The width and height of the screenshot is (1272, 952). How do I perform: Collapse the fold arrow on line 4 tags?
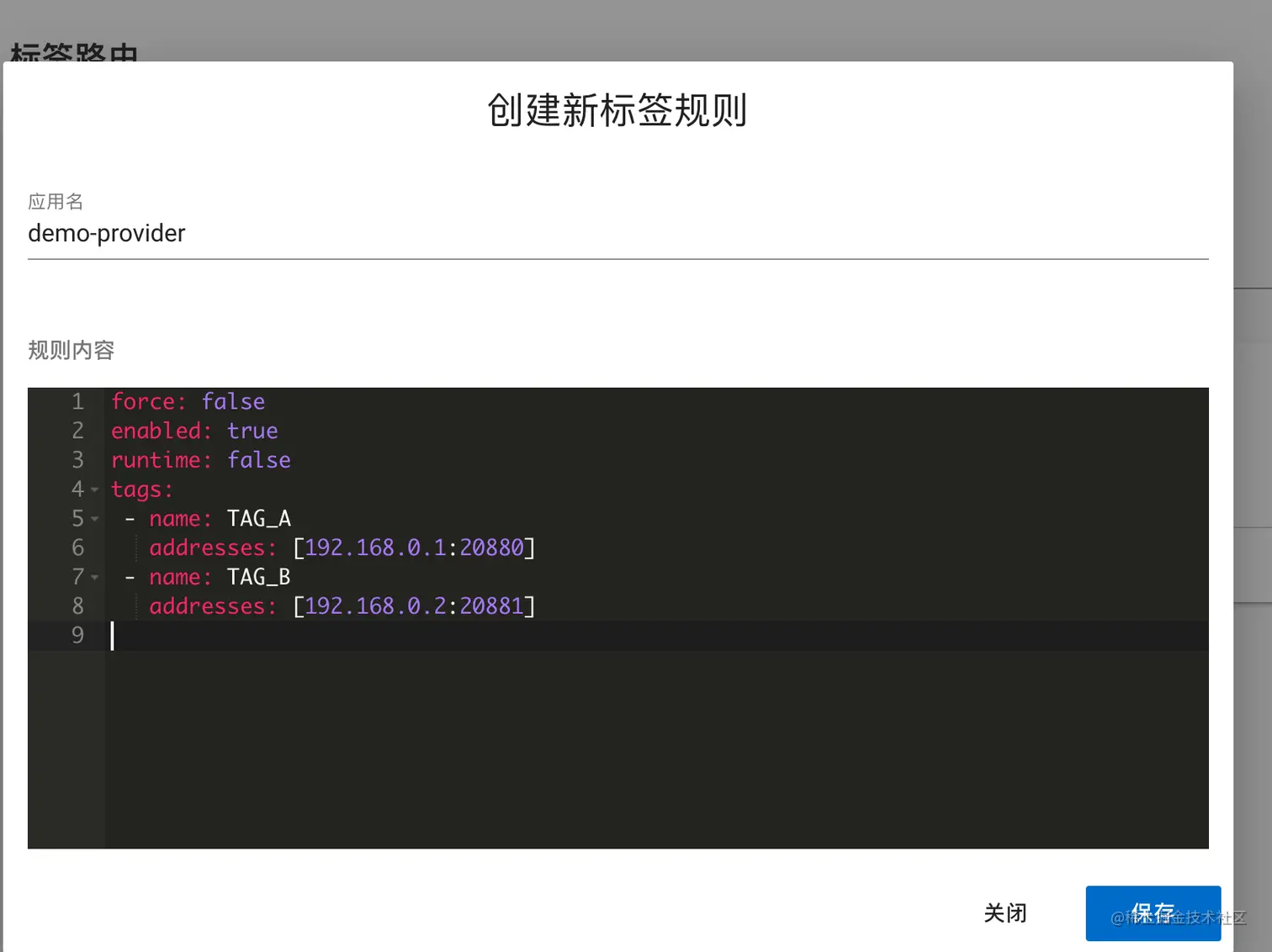[94, 489]
